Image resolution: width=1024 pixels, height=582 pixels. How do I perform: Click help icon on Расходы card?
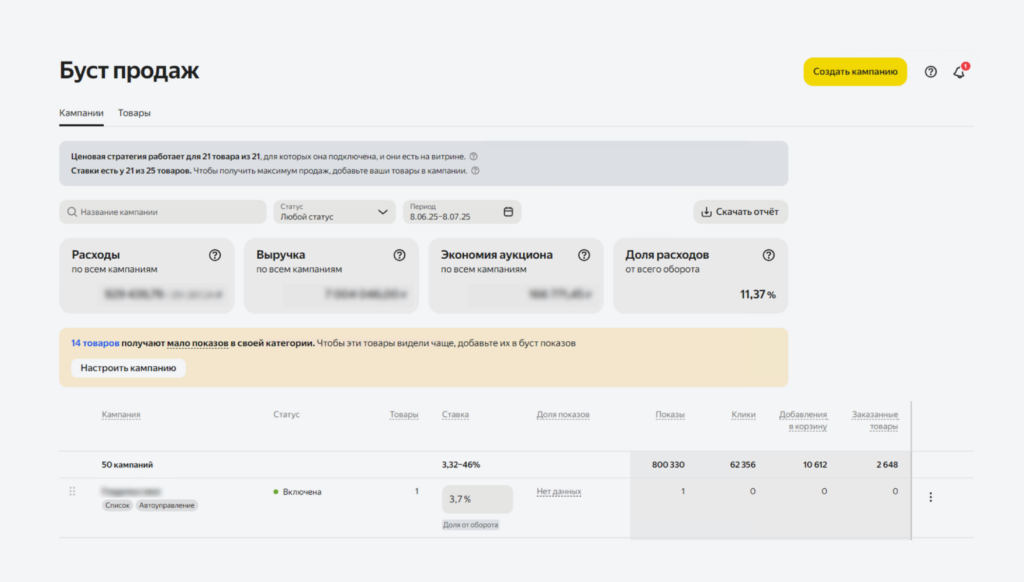pyautogui.click(x=215, y=255)
